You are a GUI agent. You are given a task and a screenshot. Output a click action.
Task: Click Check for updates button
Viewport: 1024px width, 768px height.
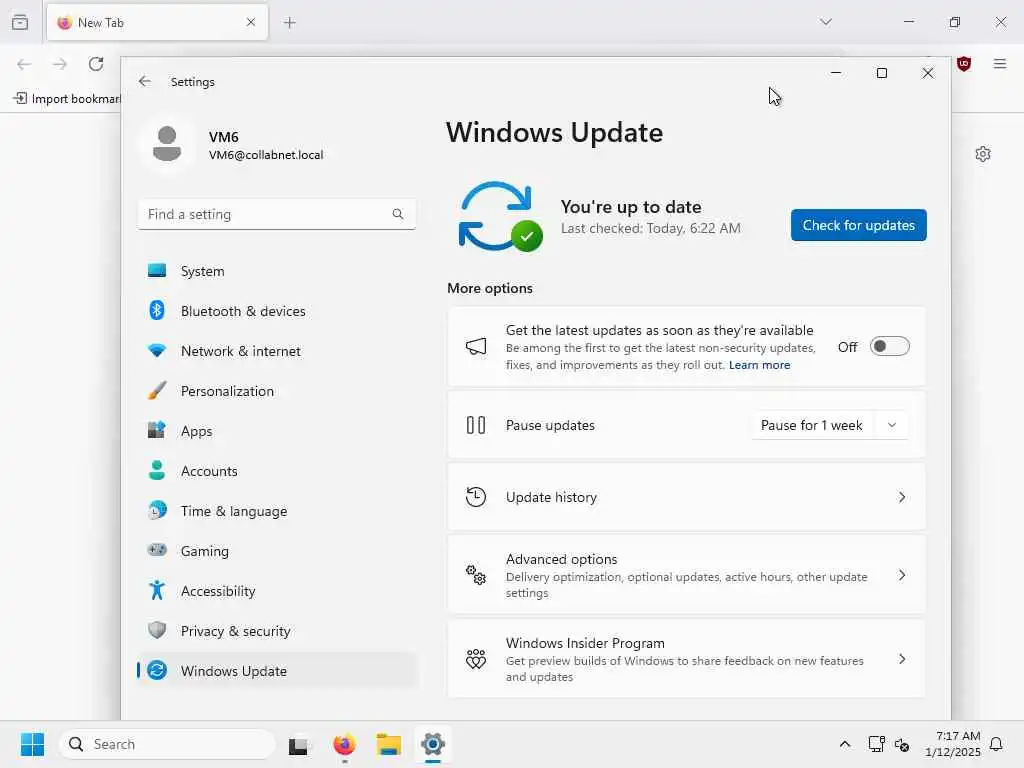[x=858, y=225]
